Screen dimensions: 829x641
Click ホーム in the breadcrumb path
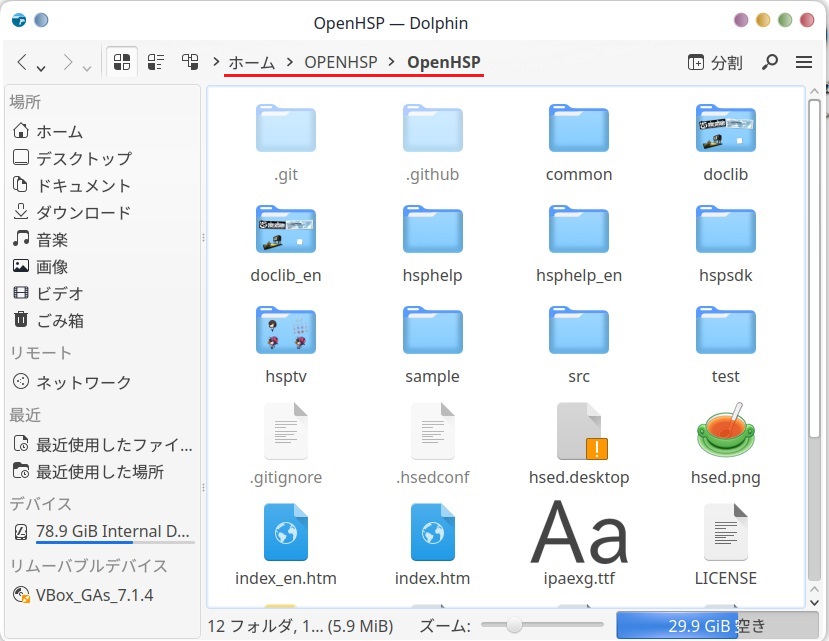click(252, 62)
